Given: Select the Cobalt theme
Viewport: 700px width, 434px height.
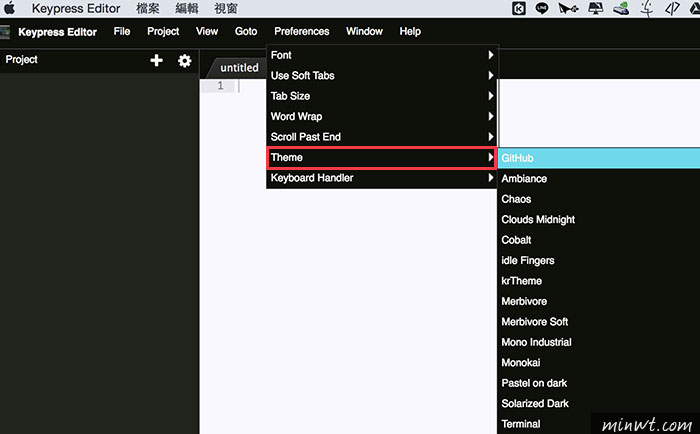Looking at the screenshot, I should [x=599, y=240].
